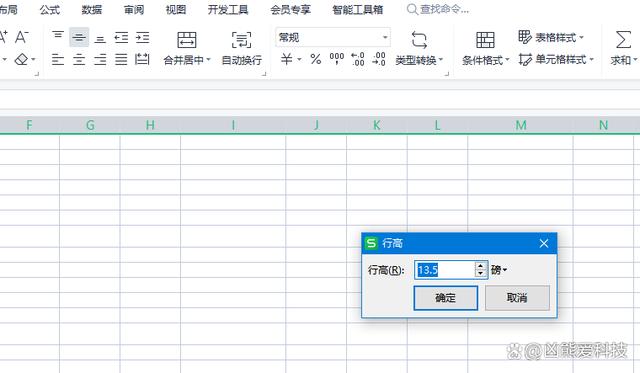The height and width of the screenshot is (373, 640).
Task: Click the Sum (求和) sigma icon
Action: [x=623, y=40]
